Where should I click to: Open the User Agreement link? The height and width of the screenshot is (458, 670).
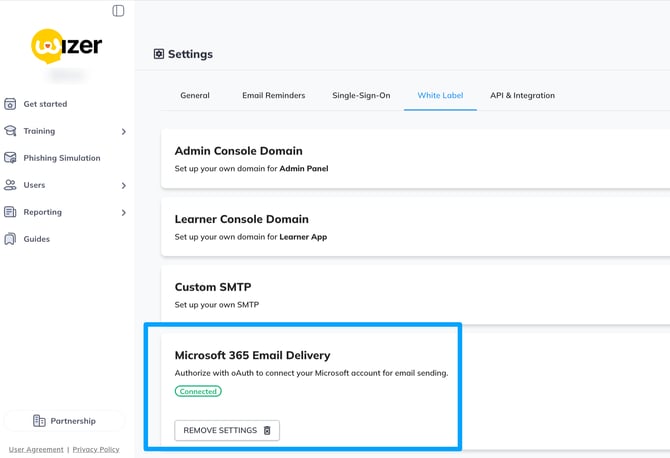pyautogui.click(x=36, y=450)
